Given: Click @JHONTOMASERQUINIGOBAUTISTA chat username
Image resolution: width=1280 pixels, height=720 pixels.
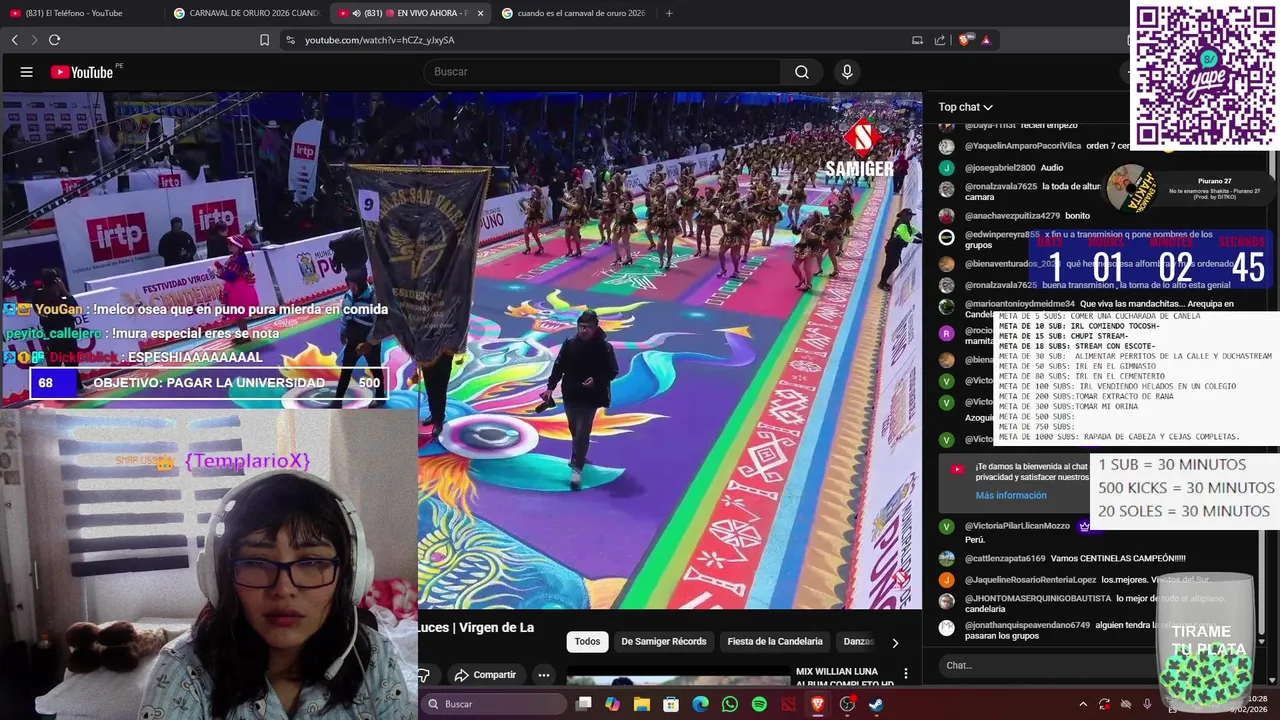Looking at the screenshot, I should tap(1038, 598).
